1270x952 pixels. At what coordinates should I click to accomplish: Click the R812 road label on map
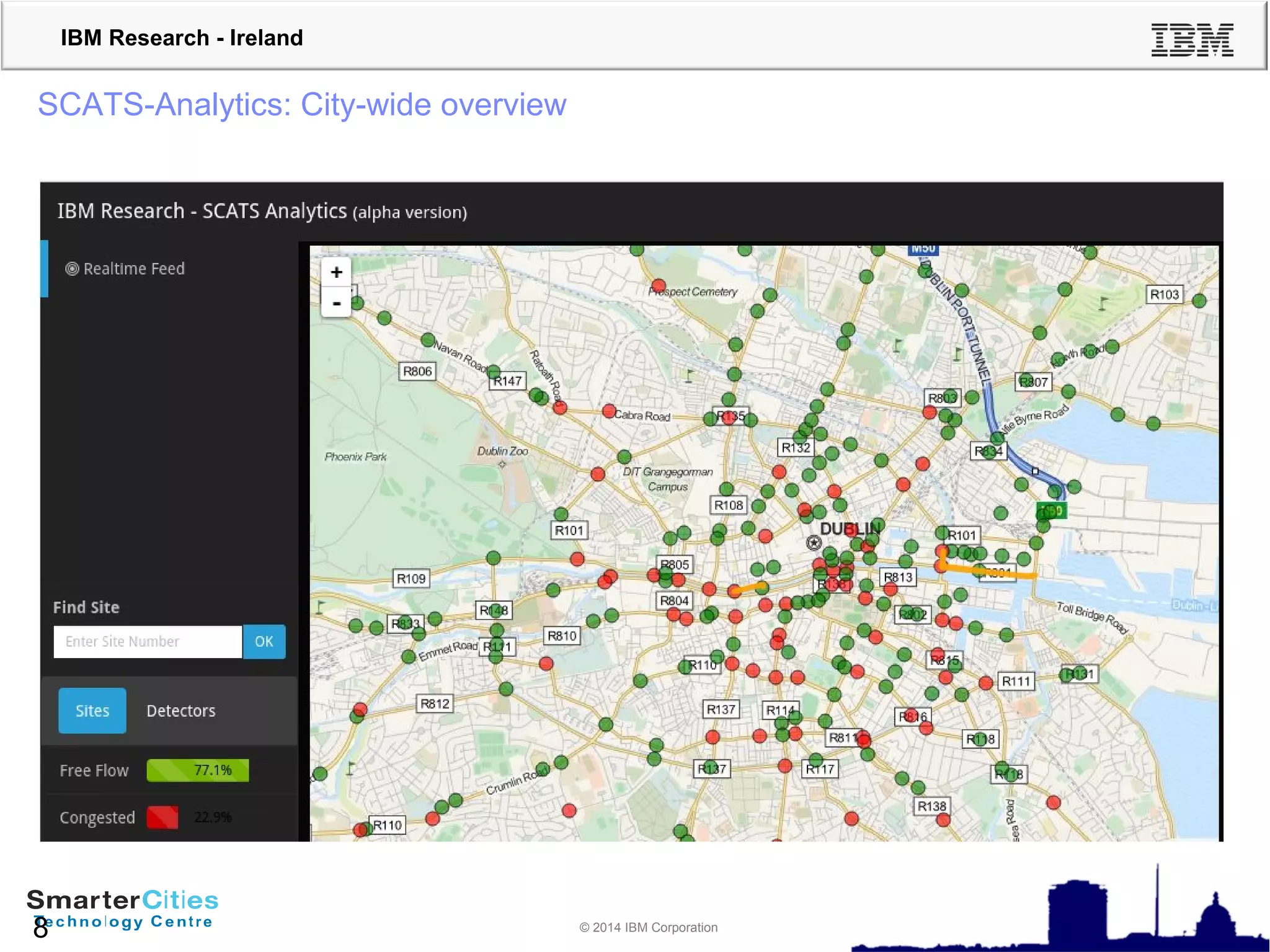(435, 703)
